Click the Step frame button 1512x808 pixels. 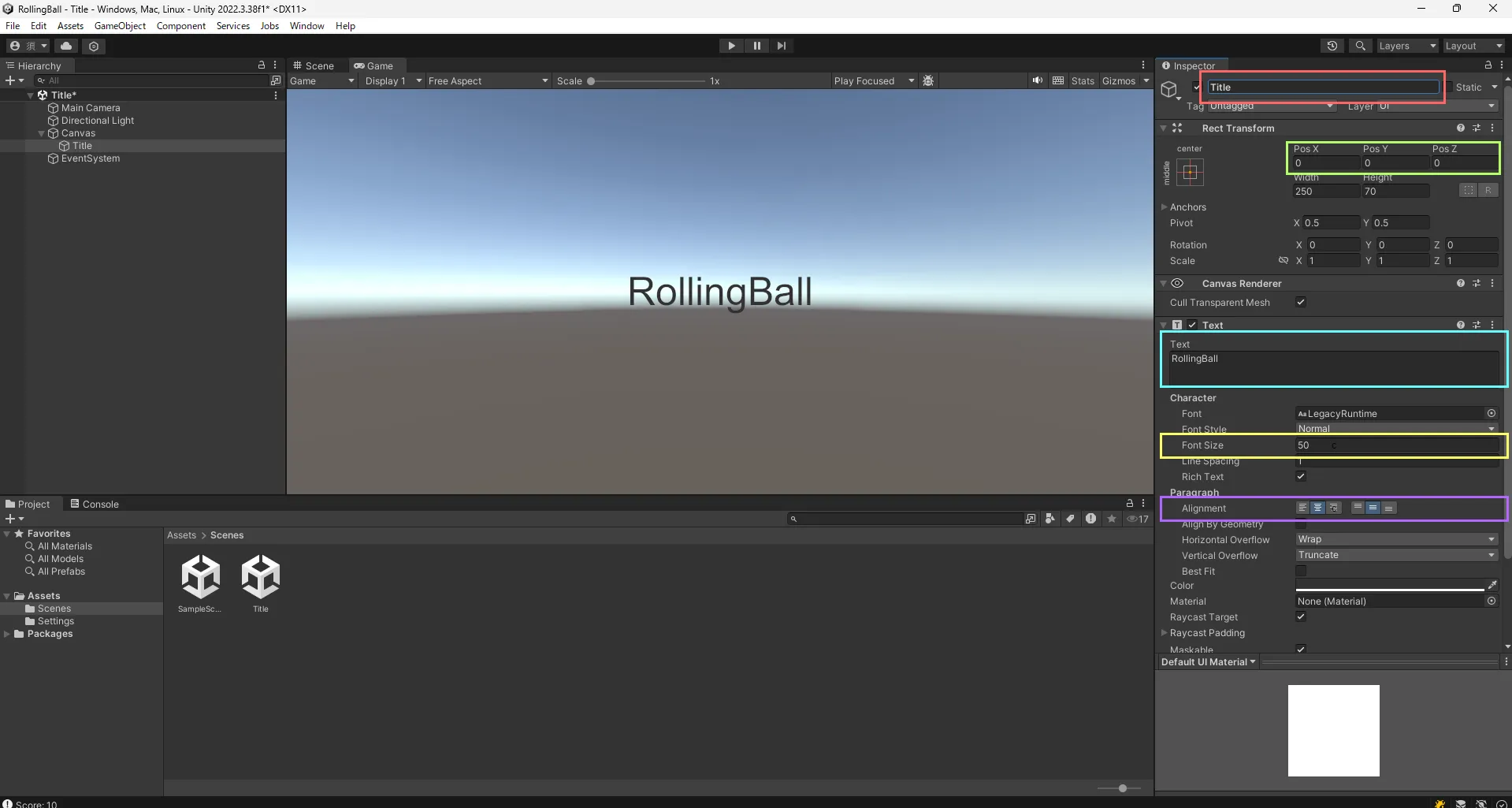[x=781, y=46]
